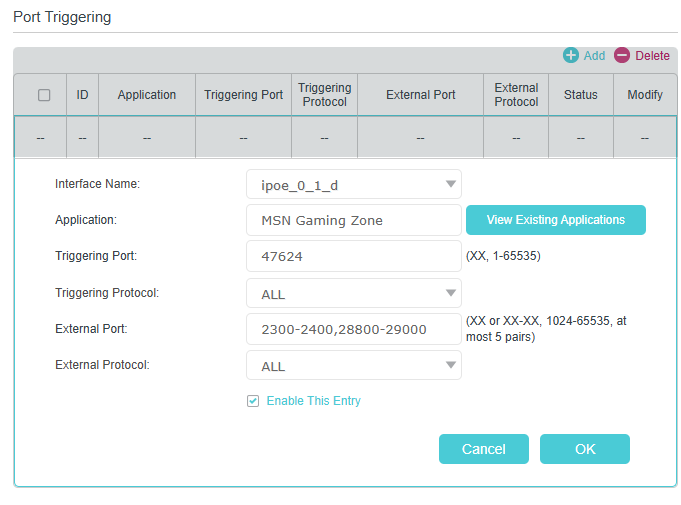Viewport: 681px width, 505px height.
Task: Click the Triggering Protocol column header
Action: 324,95
